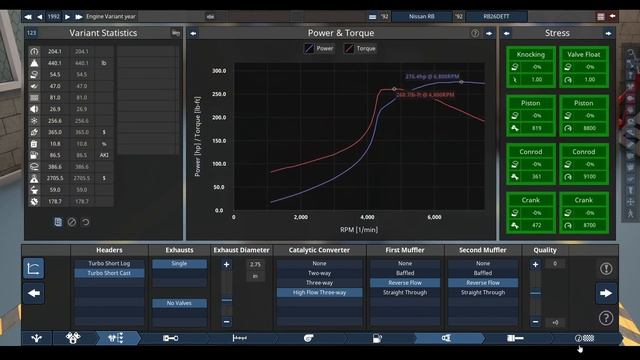Select None under Second Muffler
The width and height of the screenshot is (640, 360).
pos(483,264)
